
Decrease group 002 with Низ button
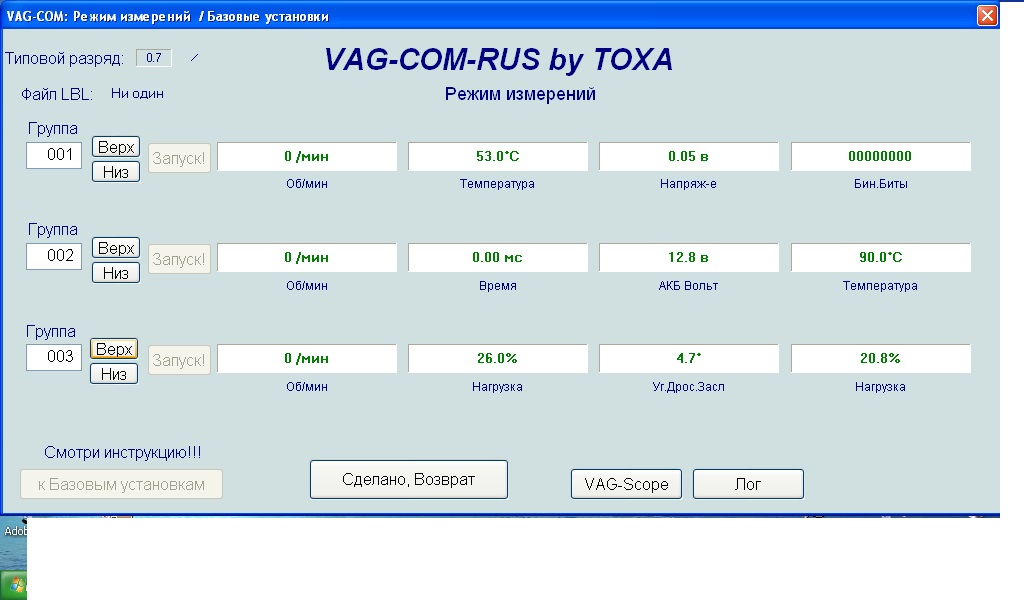tap(116, 273)
